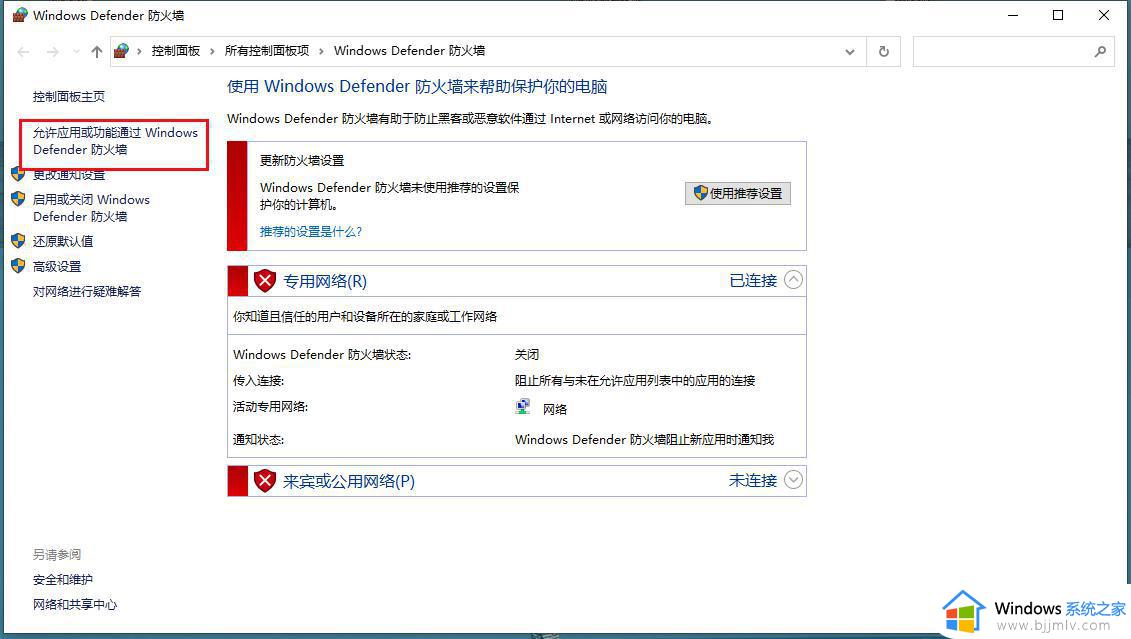Open the address bar history dropdown
This screenshot has width=1131, height=639.
point(850,52)
